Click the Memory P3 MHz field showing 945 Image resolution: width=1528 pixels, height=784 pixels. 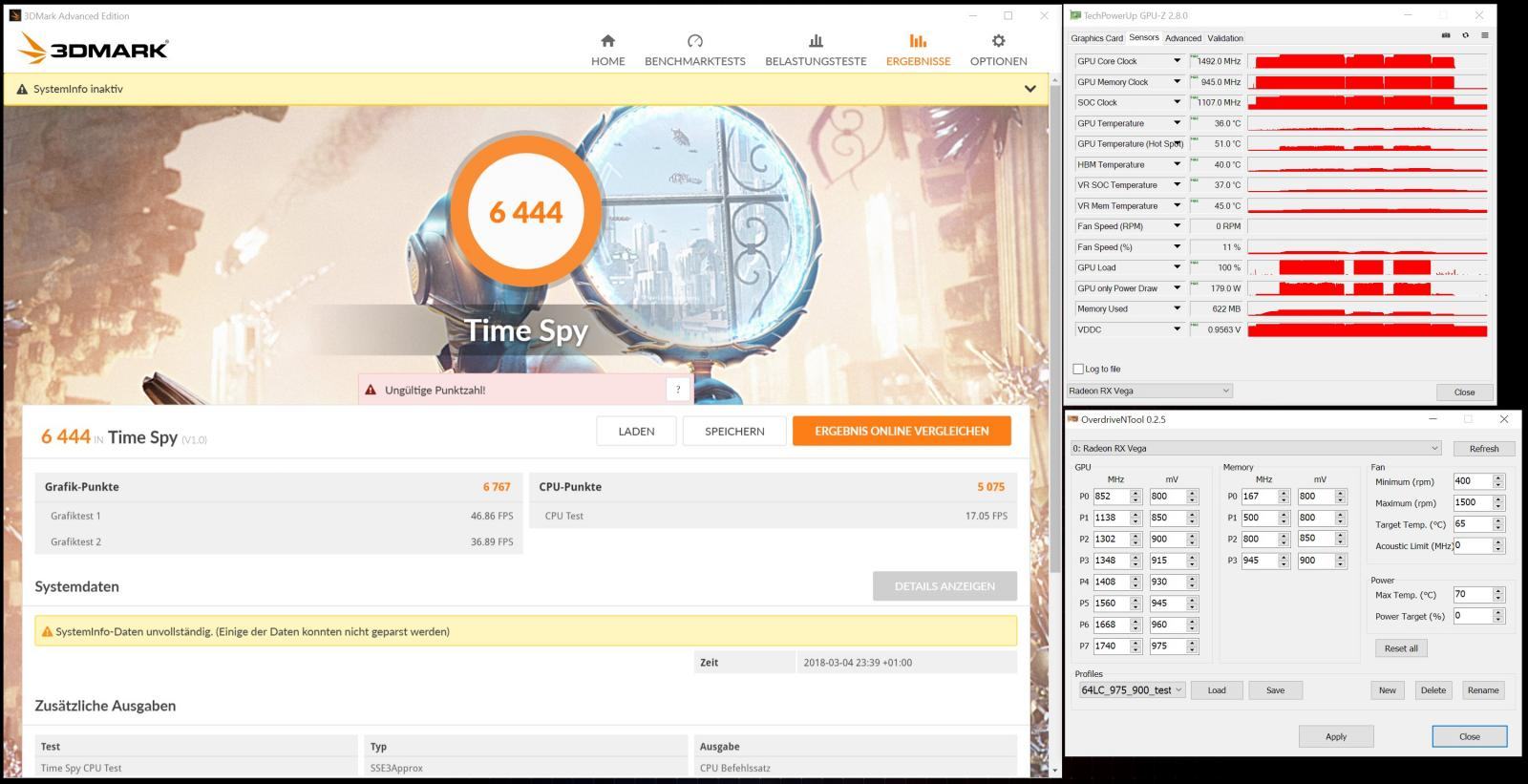1259,561
